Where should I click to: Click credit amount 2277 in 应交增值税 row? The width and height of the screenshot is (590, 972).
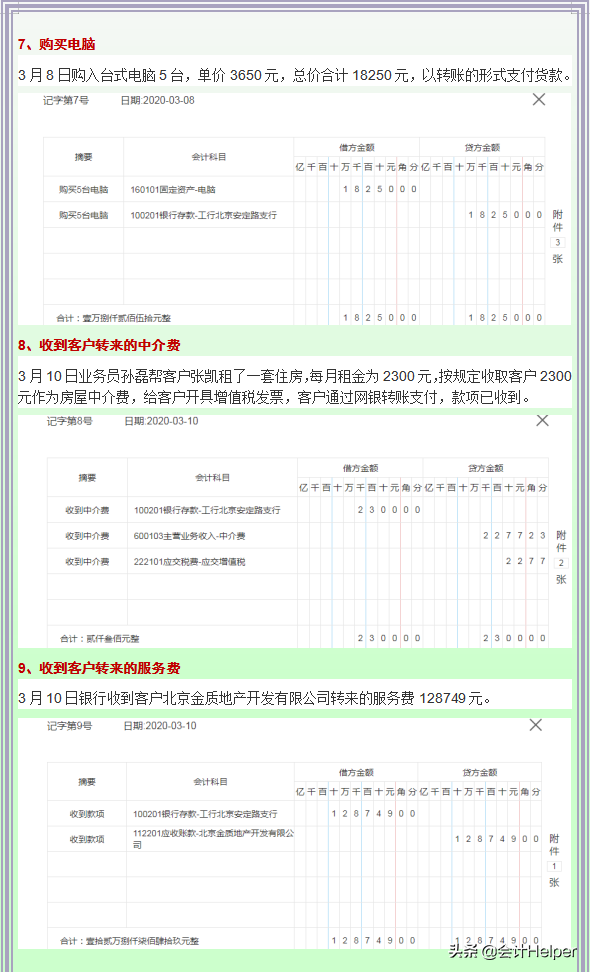[526, 562]
